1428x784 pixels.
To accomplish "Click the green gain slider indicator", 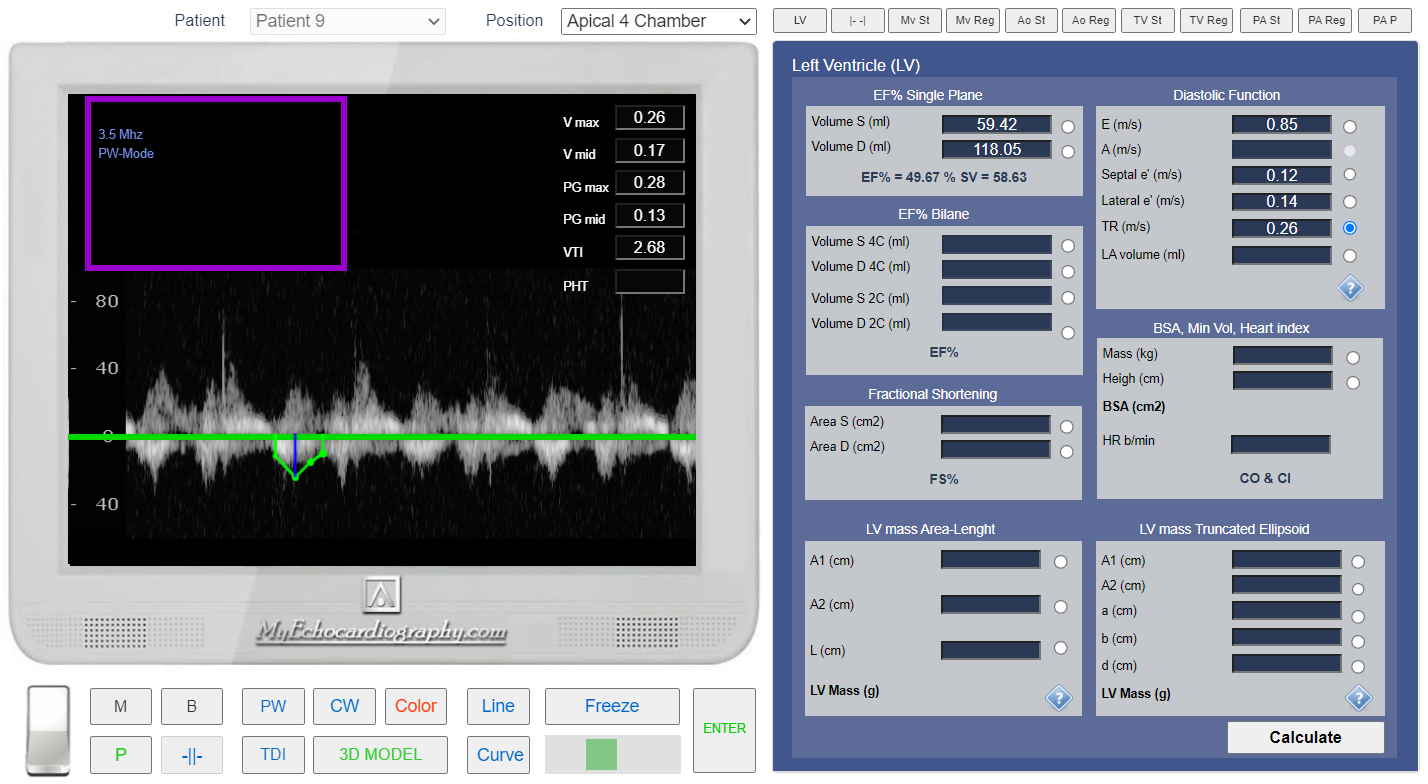I will (x=602, y=754).
